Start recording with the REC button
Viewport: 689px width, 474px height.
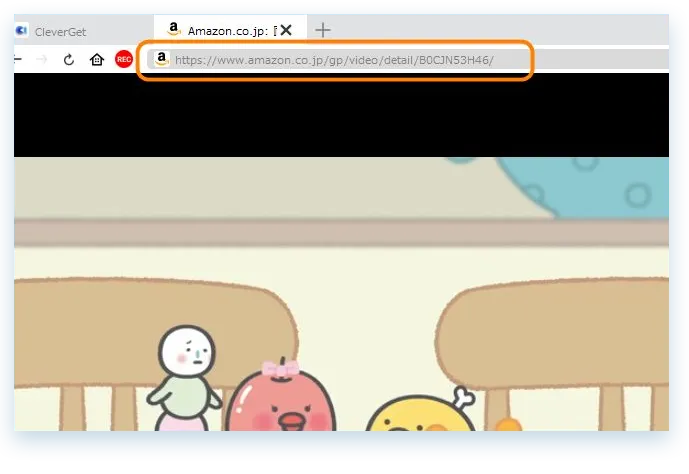point(124,59)
